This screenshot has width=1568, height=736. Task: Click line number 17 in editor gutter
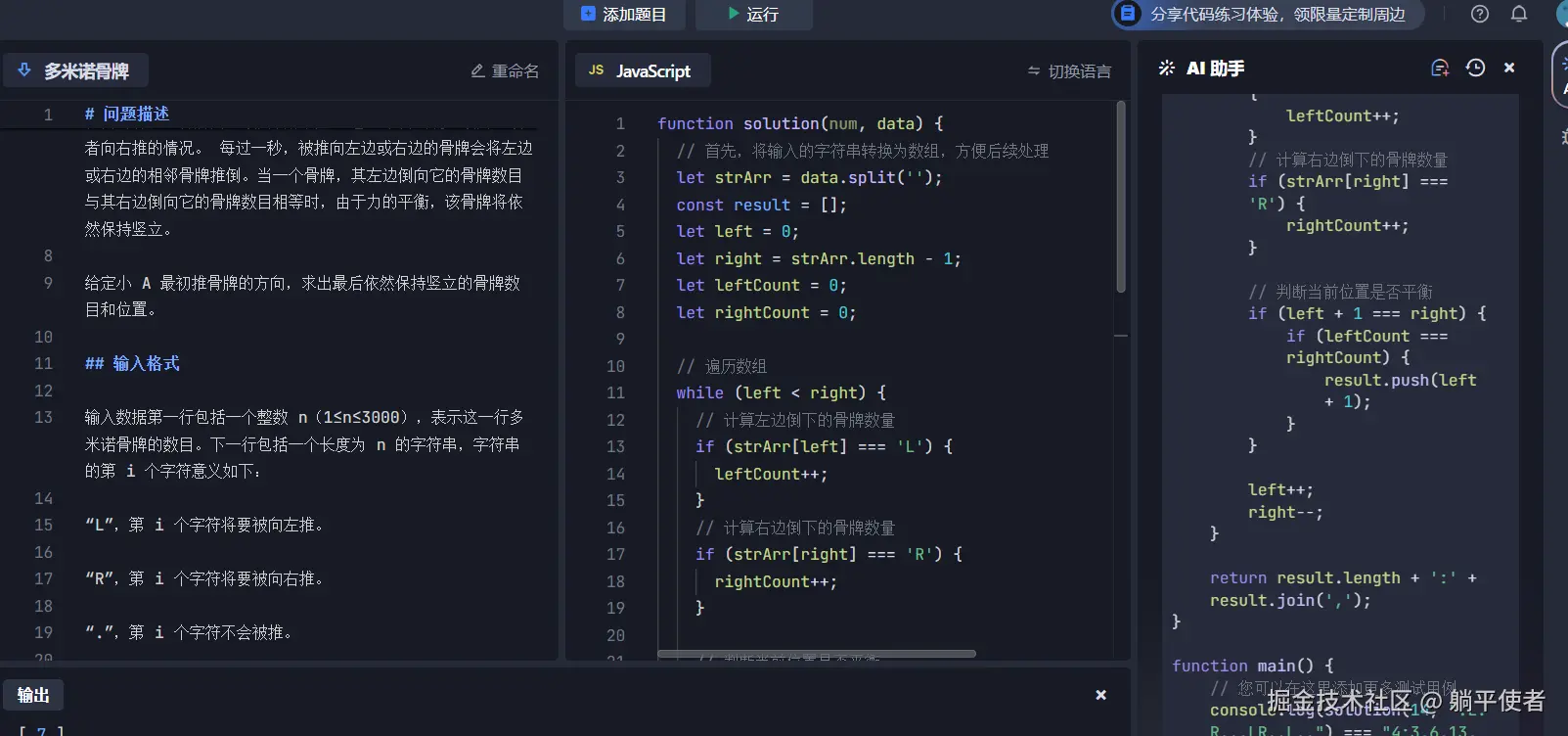tap(615, 554)
